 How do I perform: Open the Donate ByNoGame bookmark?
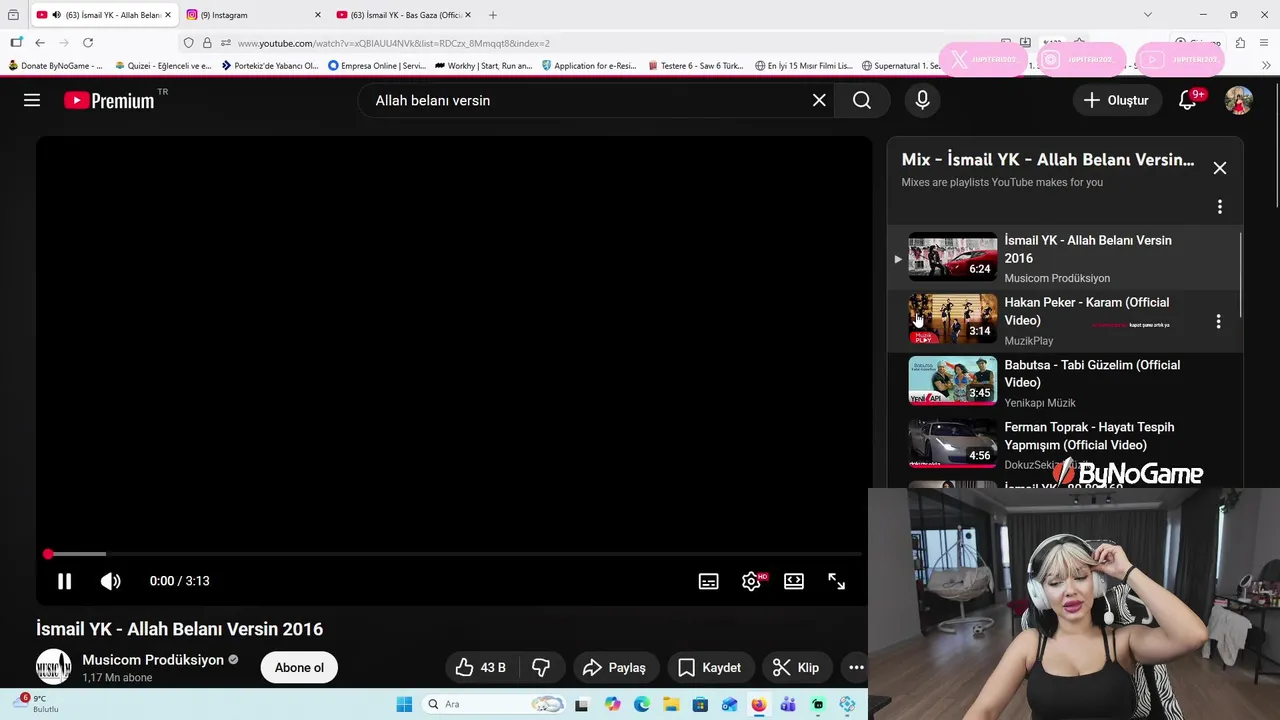click(55, 66)
